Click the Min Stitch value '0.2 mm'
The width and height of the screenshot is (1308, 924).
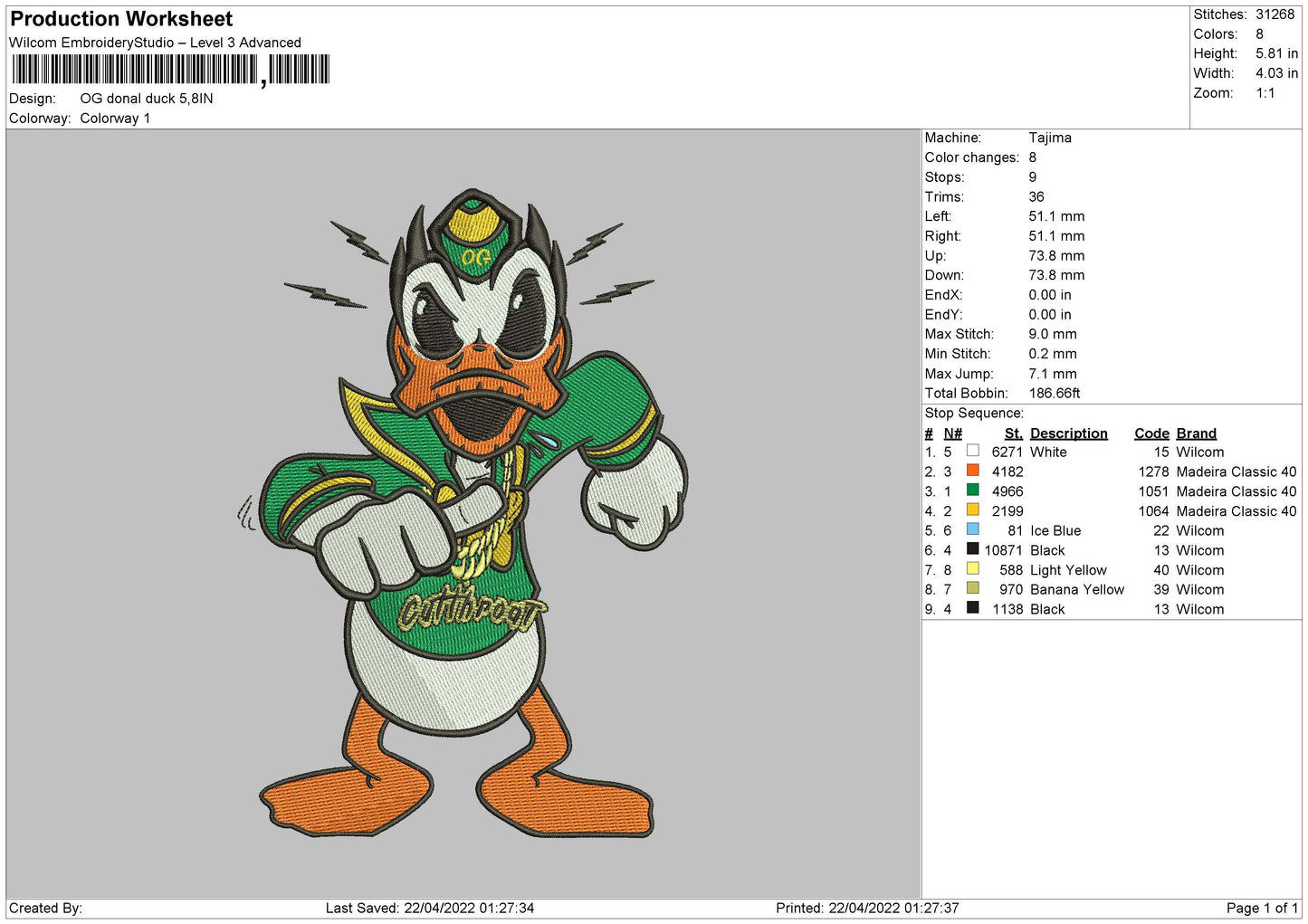[1053, 354]
